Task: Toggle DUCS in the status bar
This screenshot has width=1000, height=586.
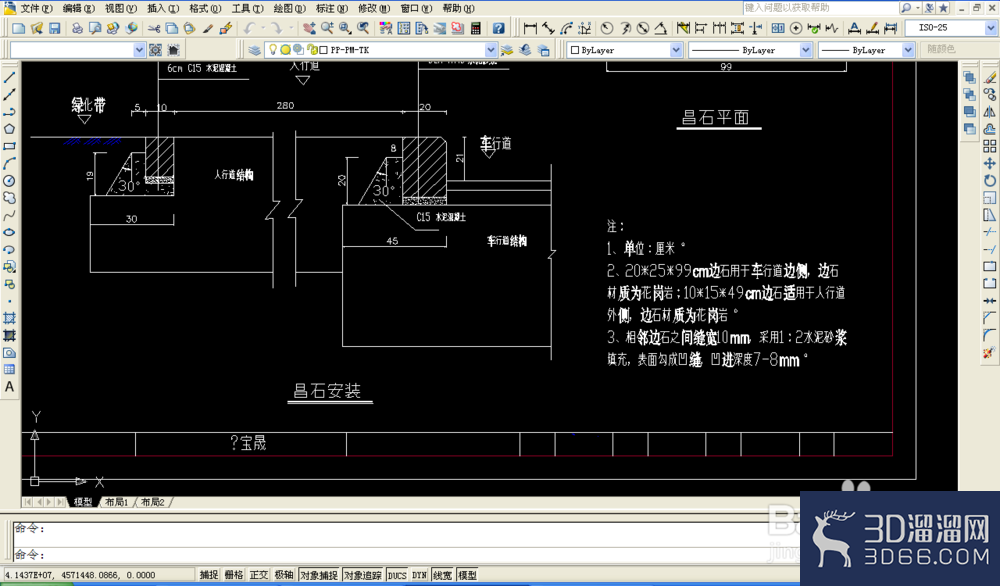Action: [x=397, y=575]
